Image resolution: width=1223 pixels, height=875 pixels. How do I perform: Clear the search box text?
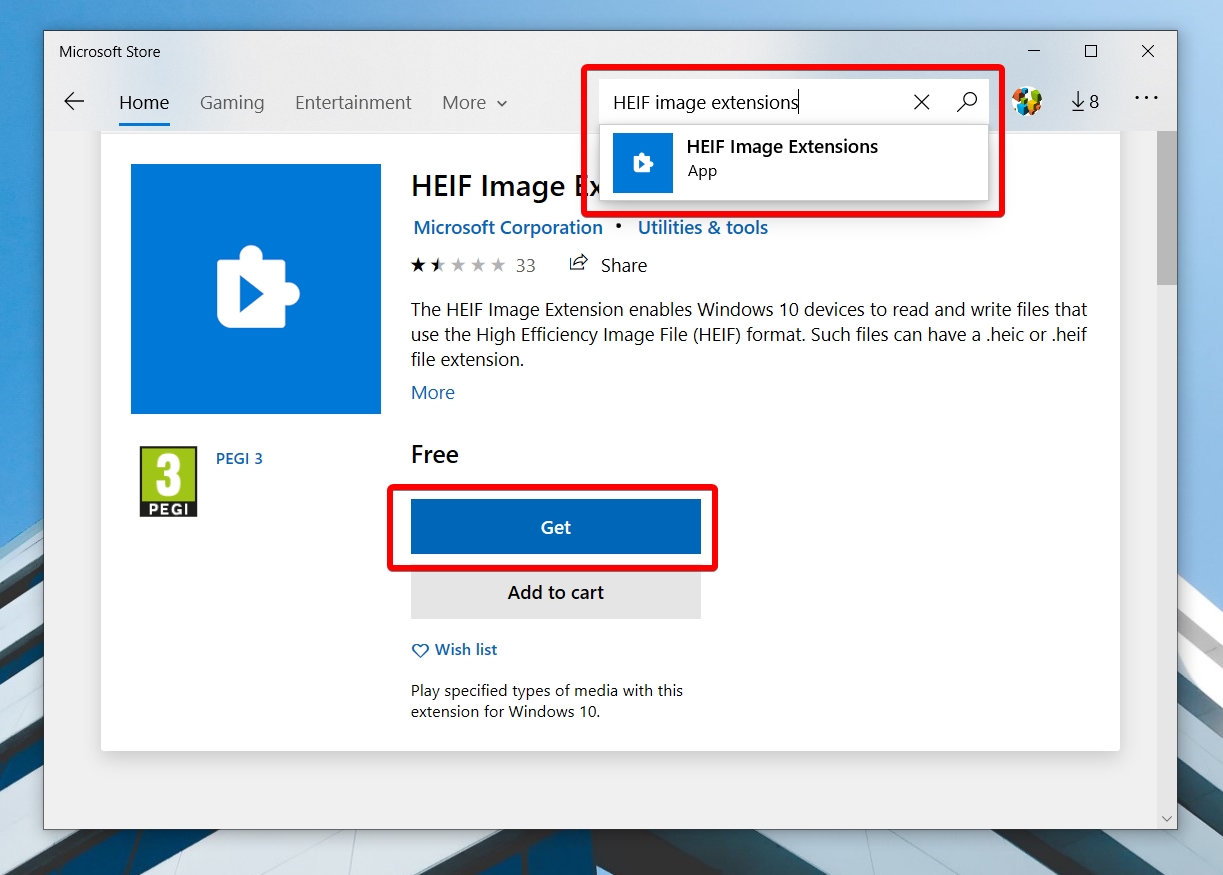(x=922, y=102)
